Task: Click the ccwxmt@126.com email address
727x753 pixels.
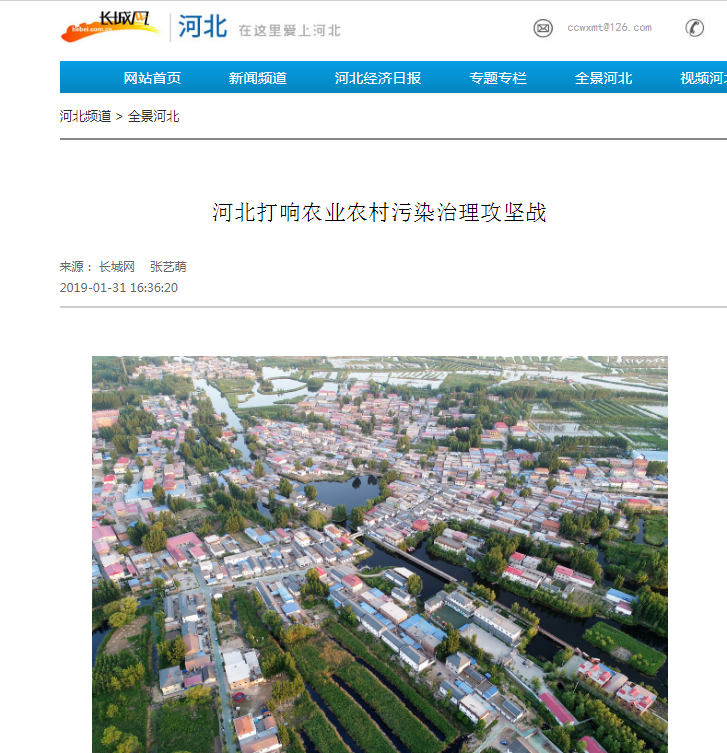Action: point(609,28)
